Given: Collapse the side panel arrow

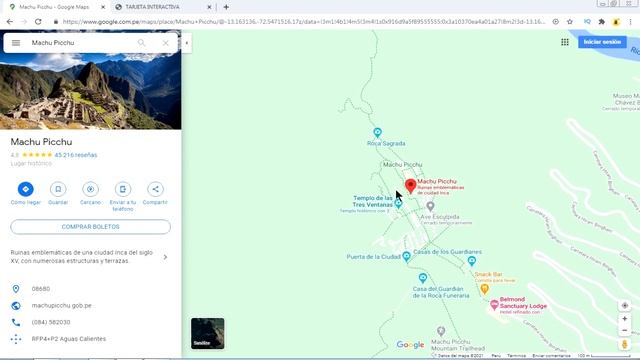Looking at the screenshot, I should (187, 43).
